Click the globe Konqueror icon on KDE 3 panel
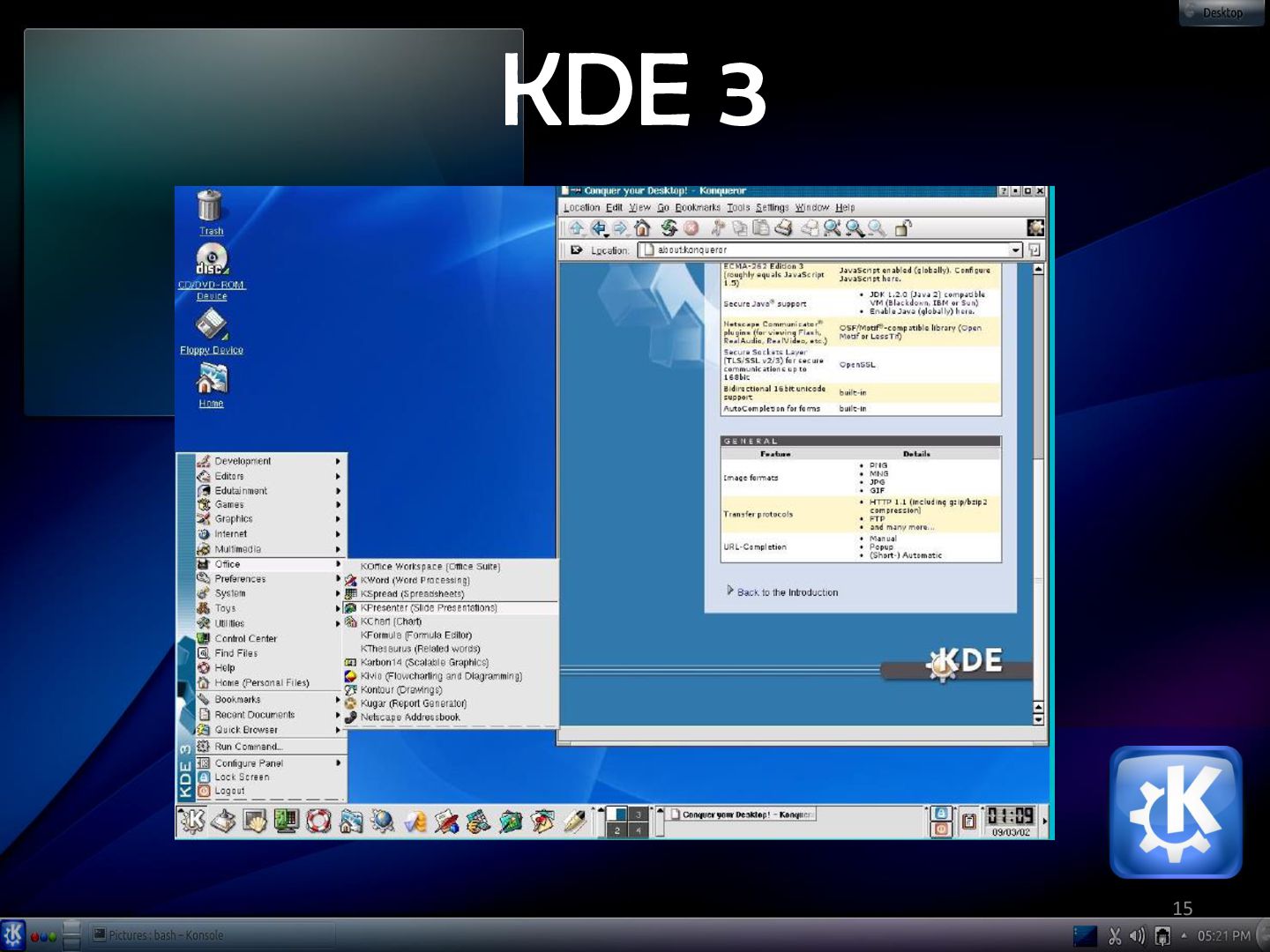Viewport: 1270px width, 952px height. point(383,822)
